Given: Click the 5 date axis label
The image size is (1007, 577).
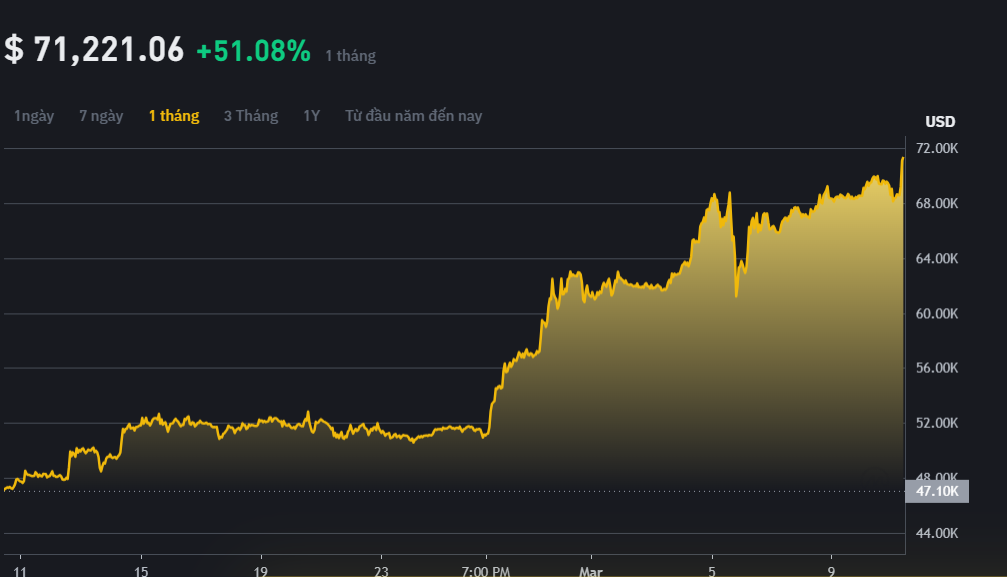Looking at the screenshot, I should [x=712, y=571].
